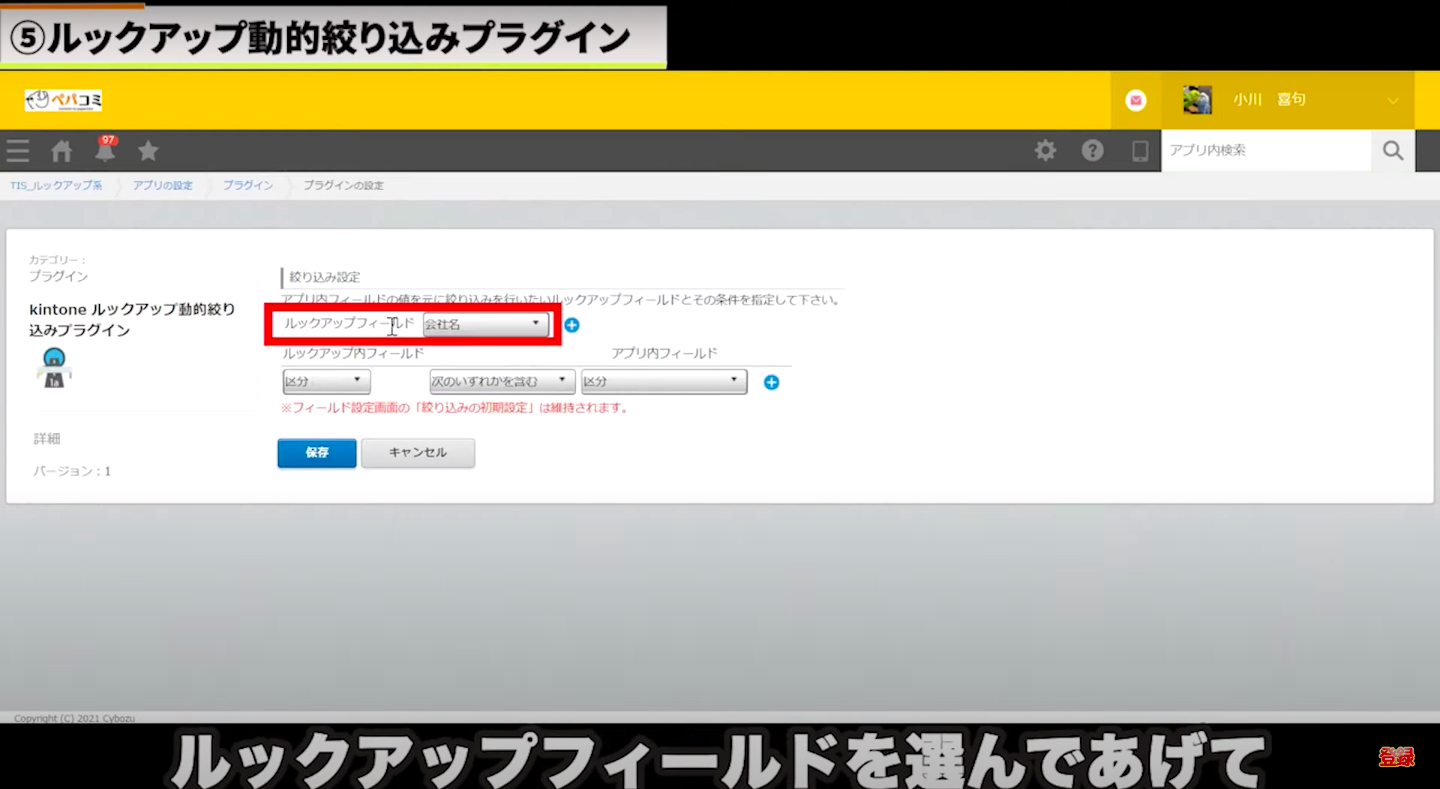Click the help question mark icon
This screenshot has height=789, width=1440.
(x=1092, y=151)
